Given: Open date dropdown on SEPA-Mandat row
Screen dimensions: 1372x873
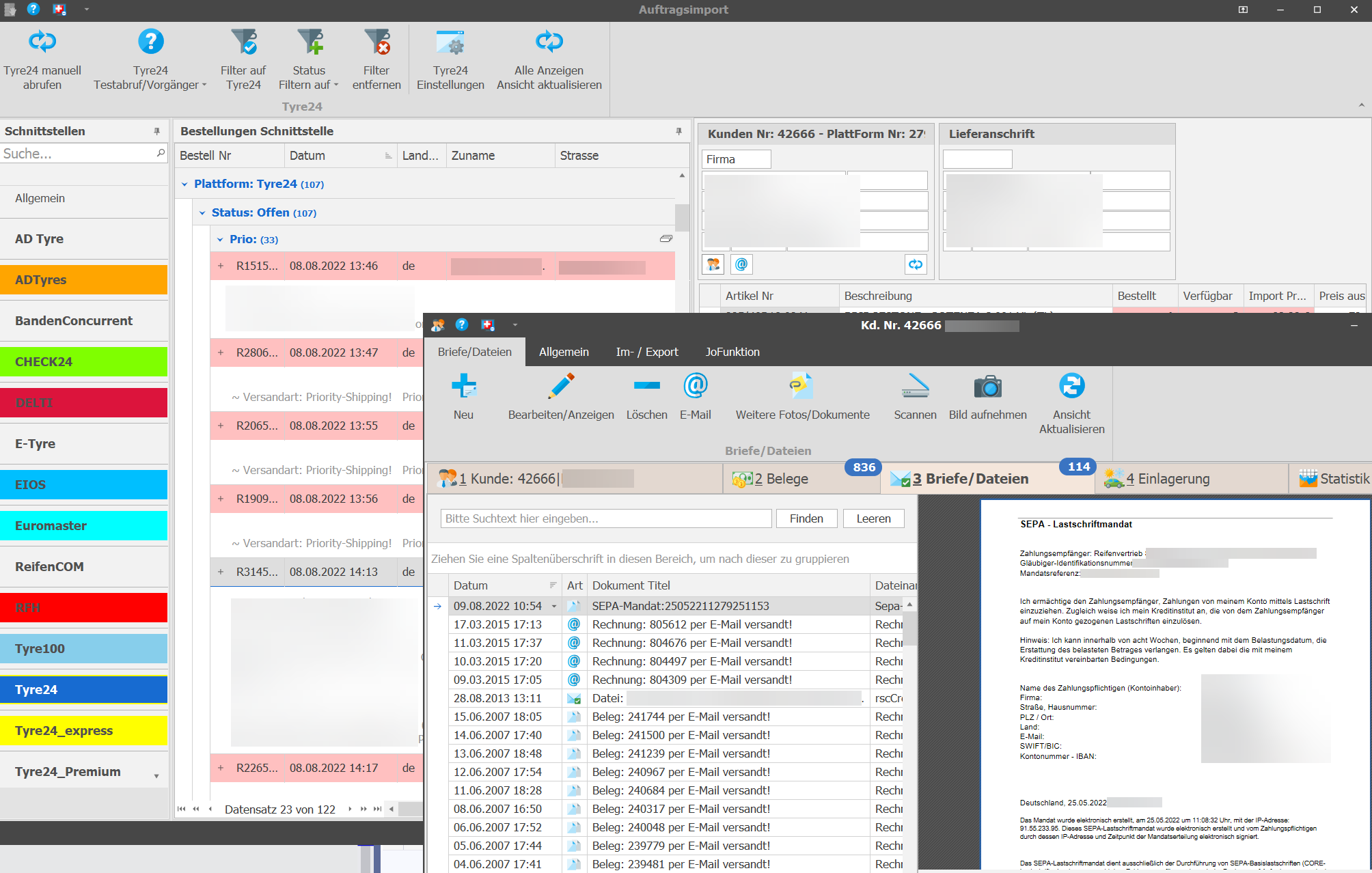Looking at the screenshot, I should [x=554, y=607].
